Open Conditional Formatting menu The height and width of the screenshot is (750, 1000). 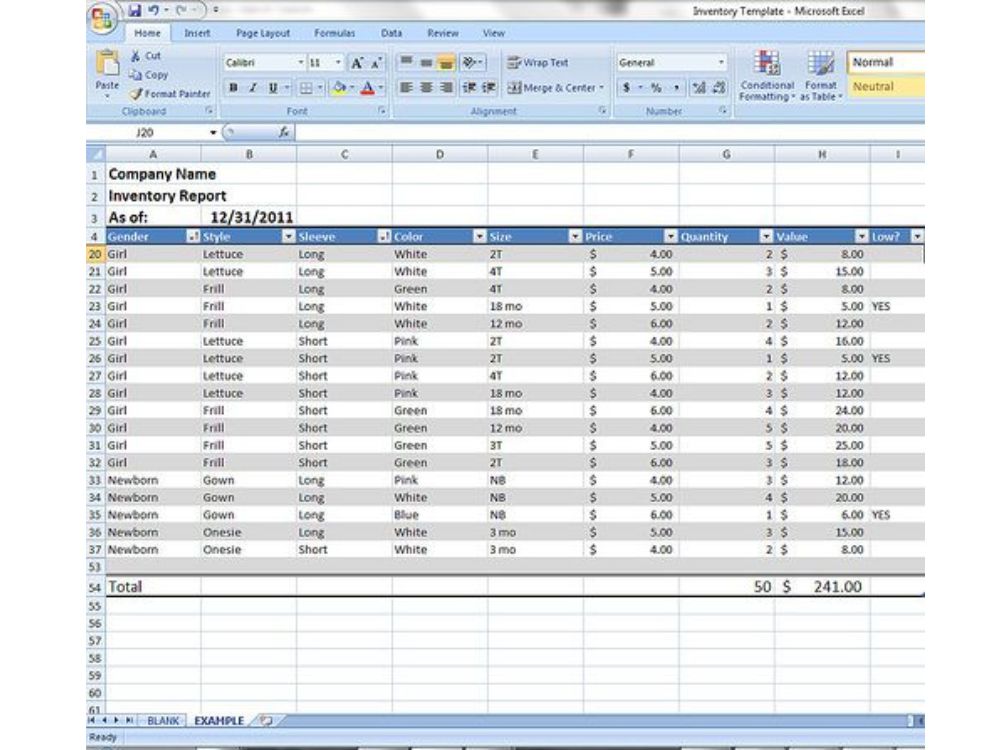pyautogui.click(x=767, y=75)
